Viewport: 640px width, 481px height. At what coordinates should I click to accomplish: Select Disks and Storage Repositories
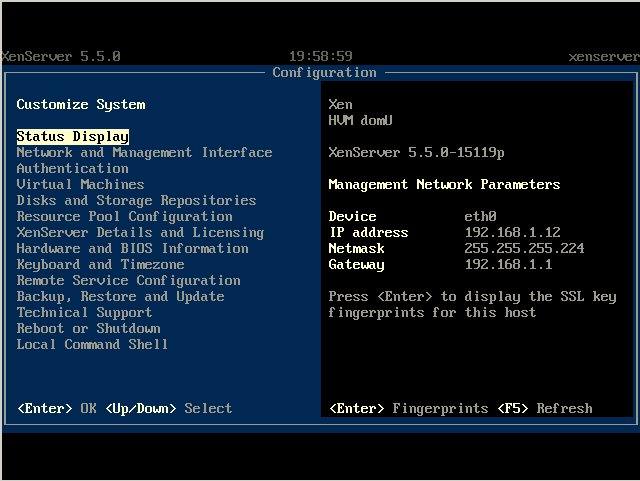(136, 200)
